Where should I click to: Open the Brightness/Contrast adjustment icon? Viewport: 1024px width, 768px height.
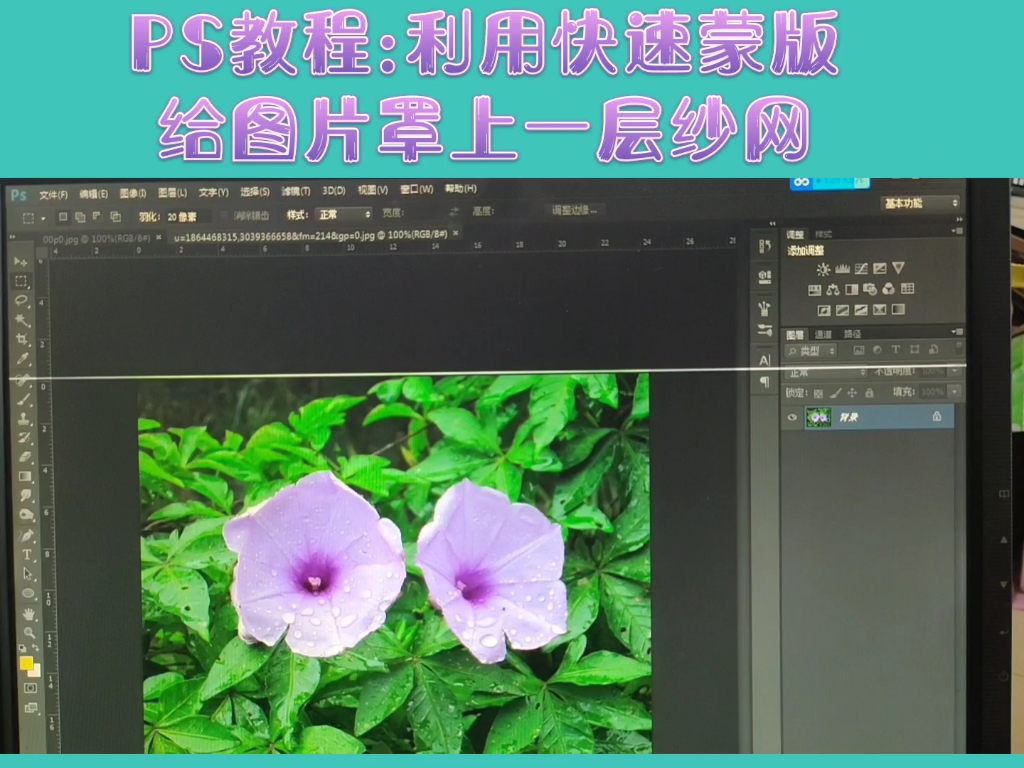823,267
